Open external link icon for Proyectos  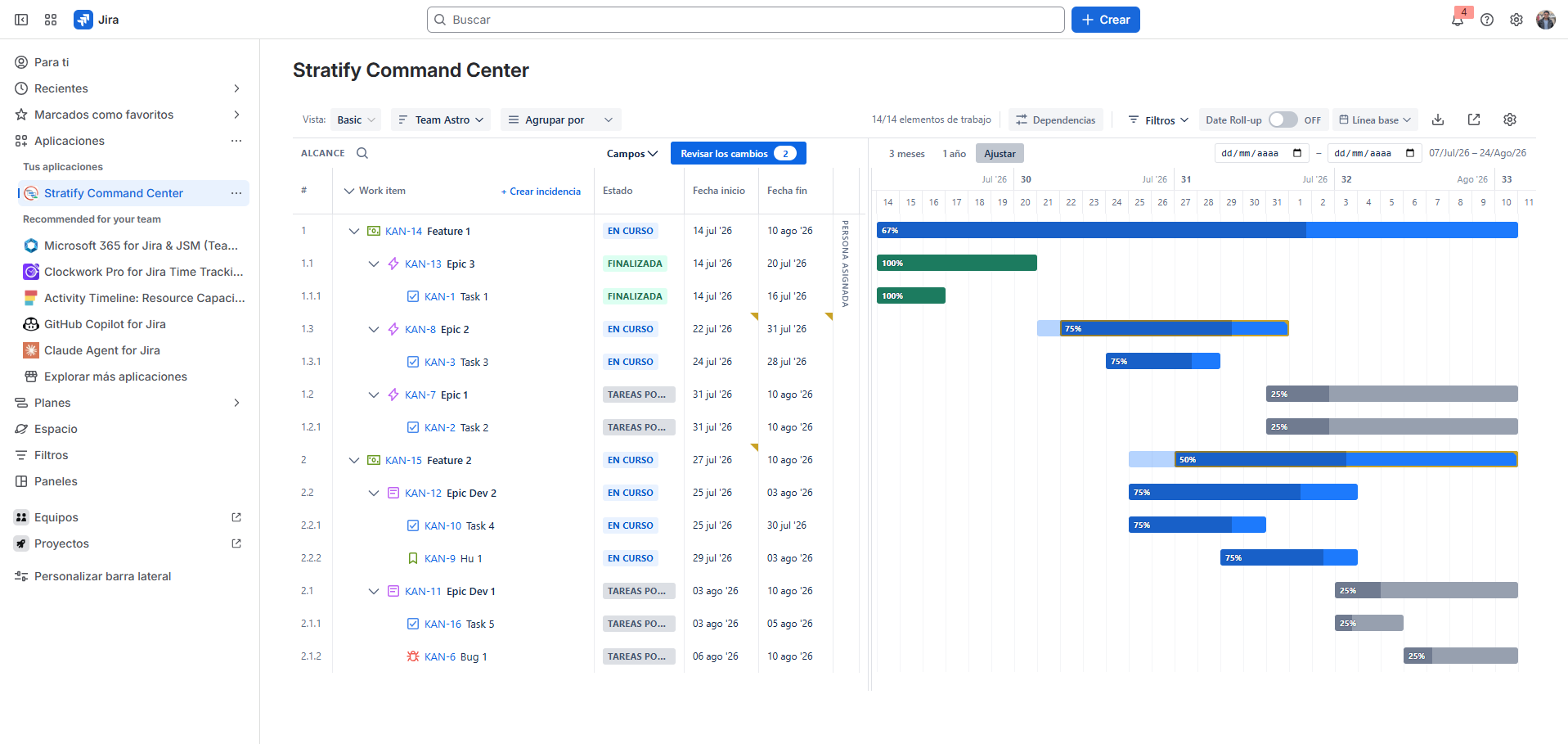[236, 543]
